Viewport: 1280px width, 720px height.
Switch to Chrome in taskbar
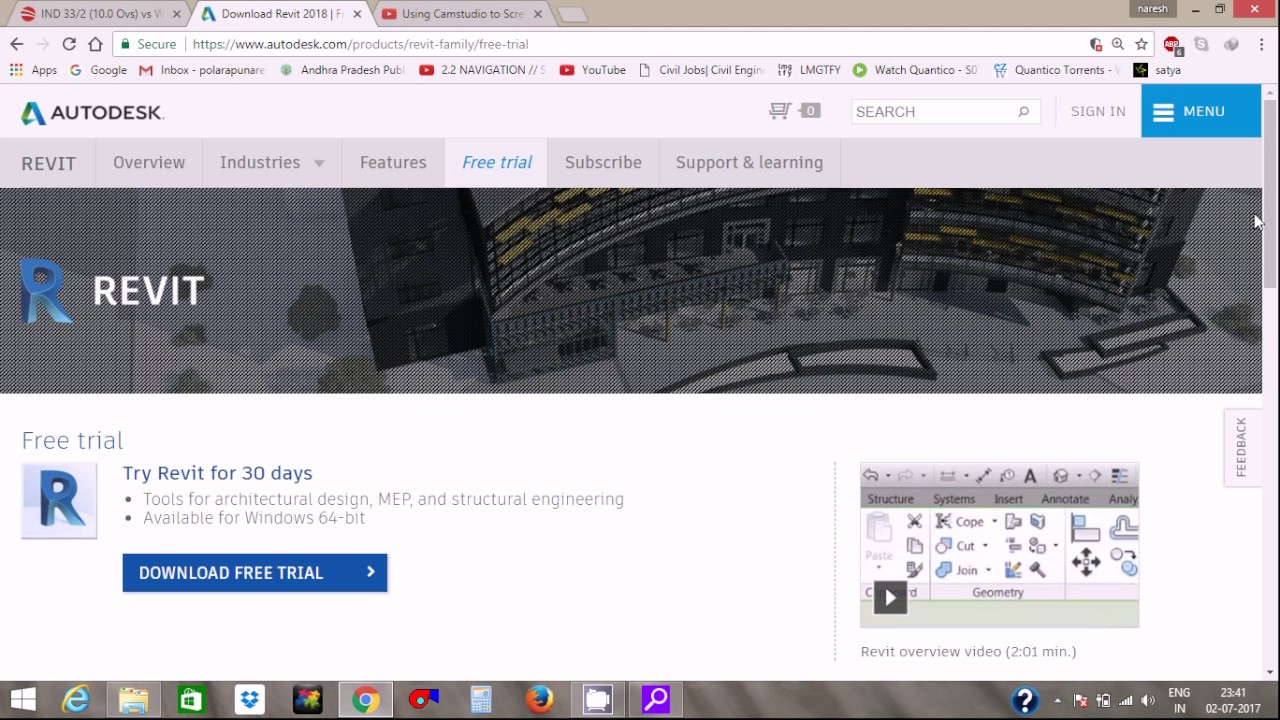point(365,699)
